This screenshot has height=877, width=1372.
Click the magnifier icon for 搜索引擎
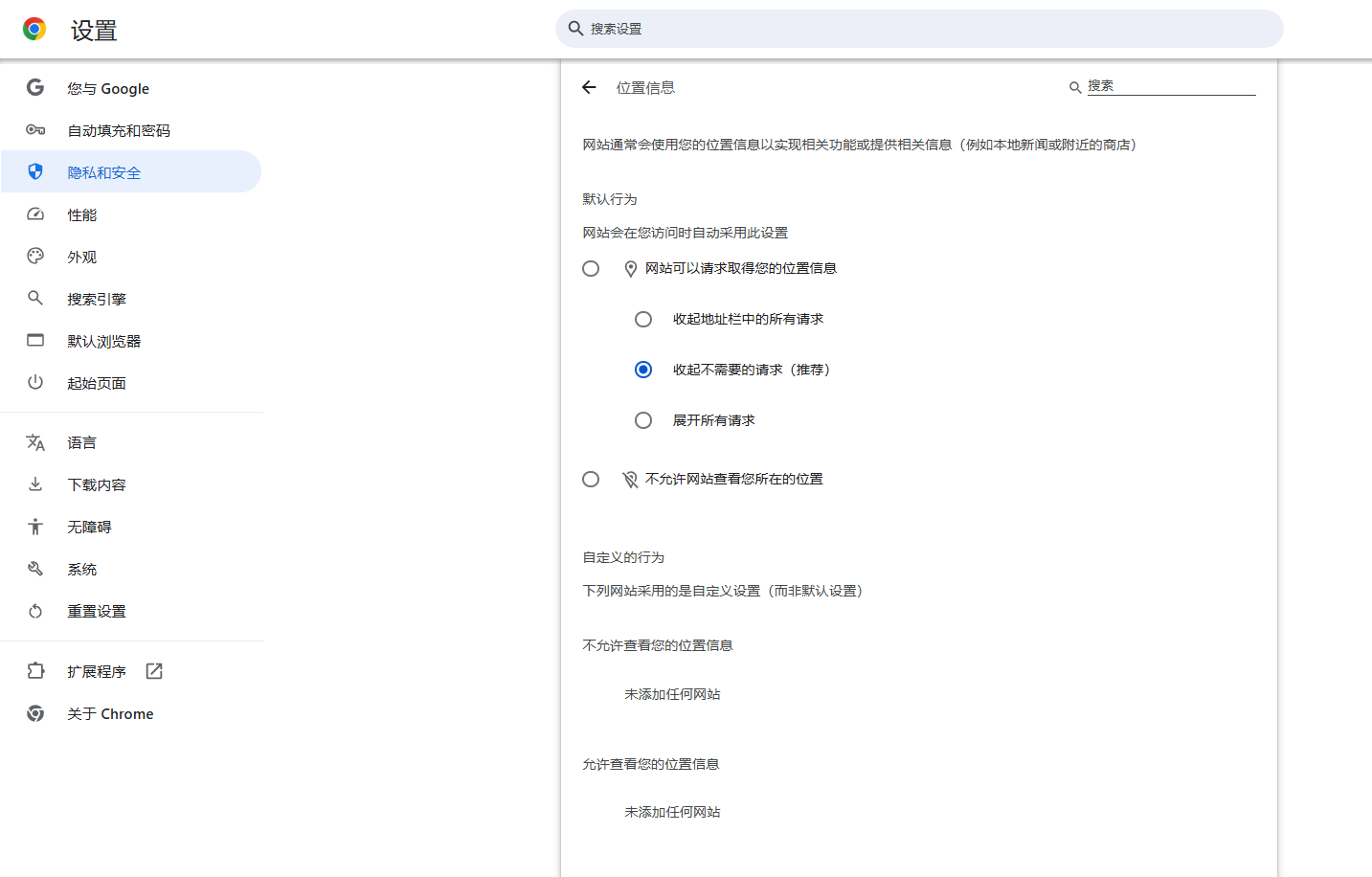tap(35, 298)
